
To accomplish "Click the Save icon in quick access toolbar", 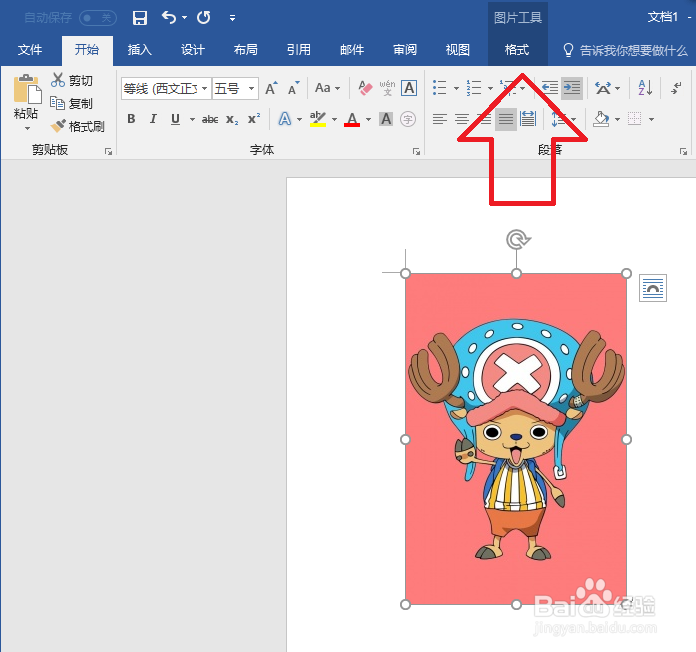I will click(x=140, y=18).
